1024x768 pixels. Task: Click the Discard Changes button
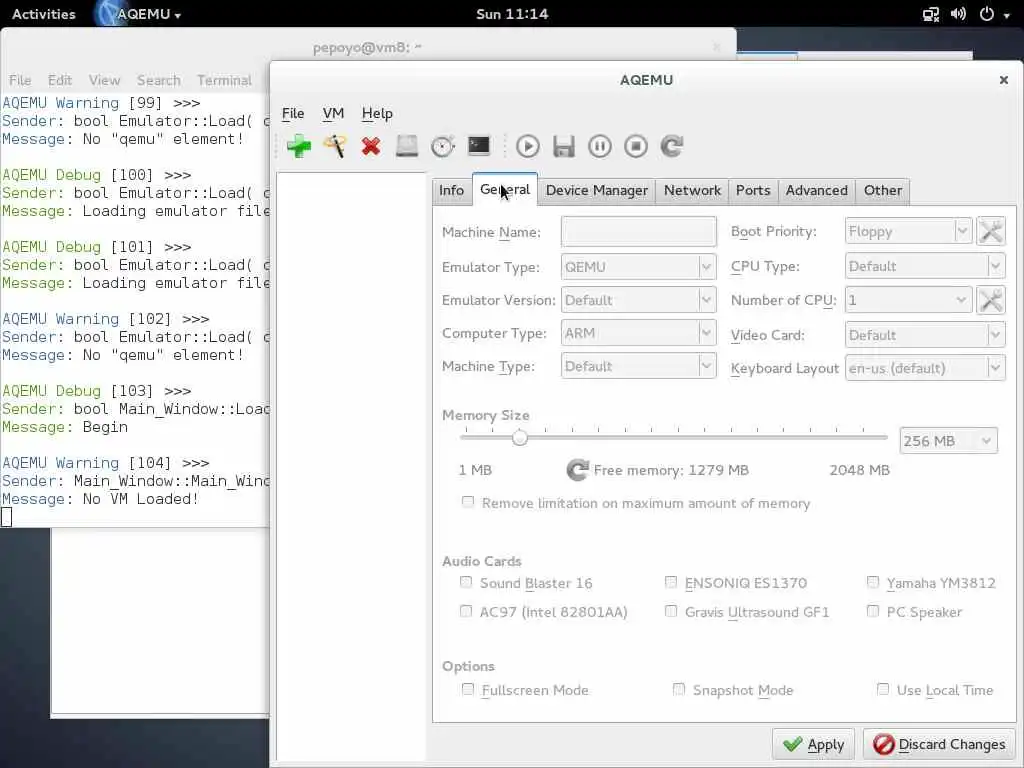tap(938, 744)
